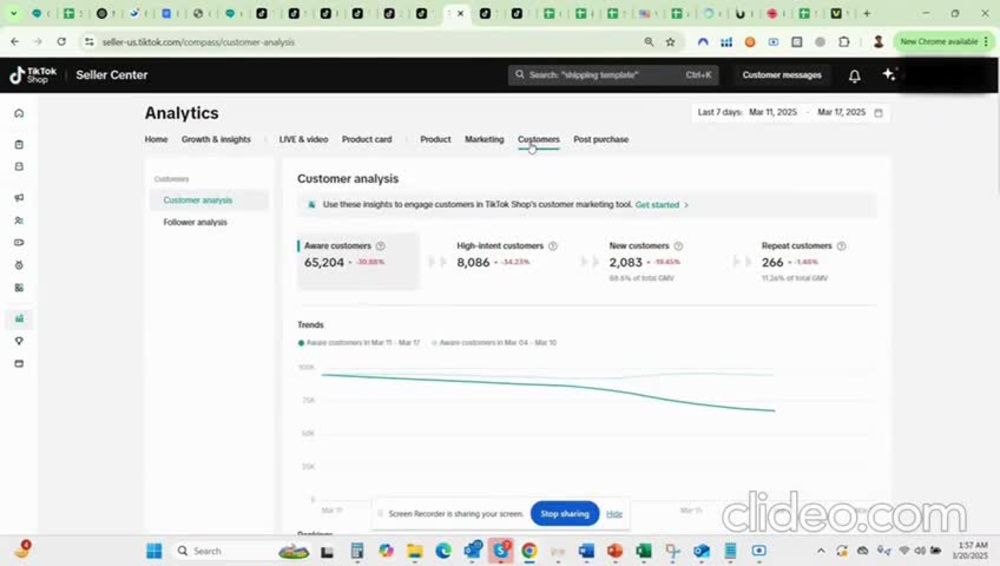Screen dimensions: 1000x566
Task: Click the info icon beside High-intent customers
Action: 553,246
